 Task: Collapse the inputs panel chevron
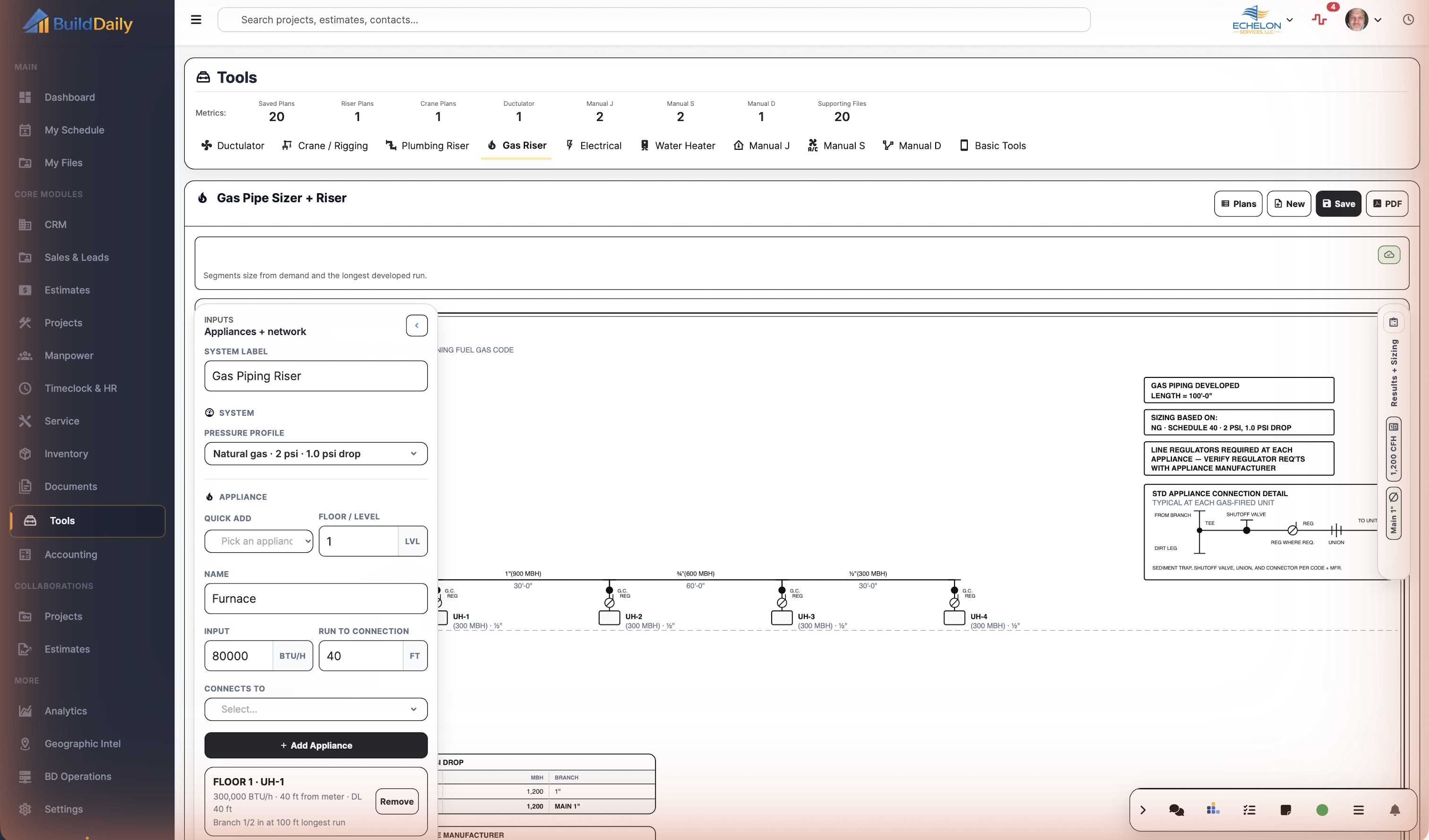click(417, 326)
